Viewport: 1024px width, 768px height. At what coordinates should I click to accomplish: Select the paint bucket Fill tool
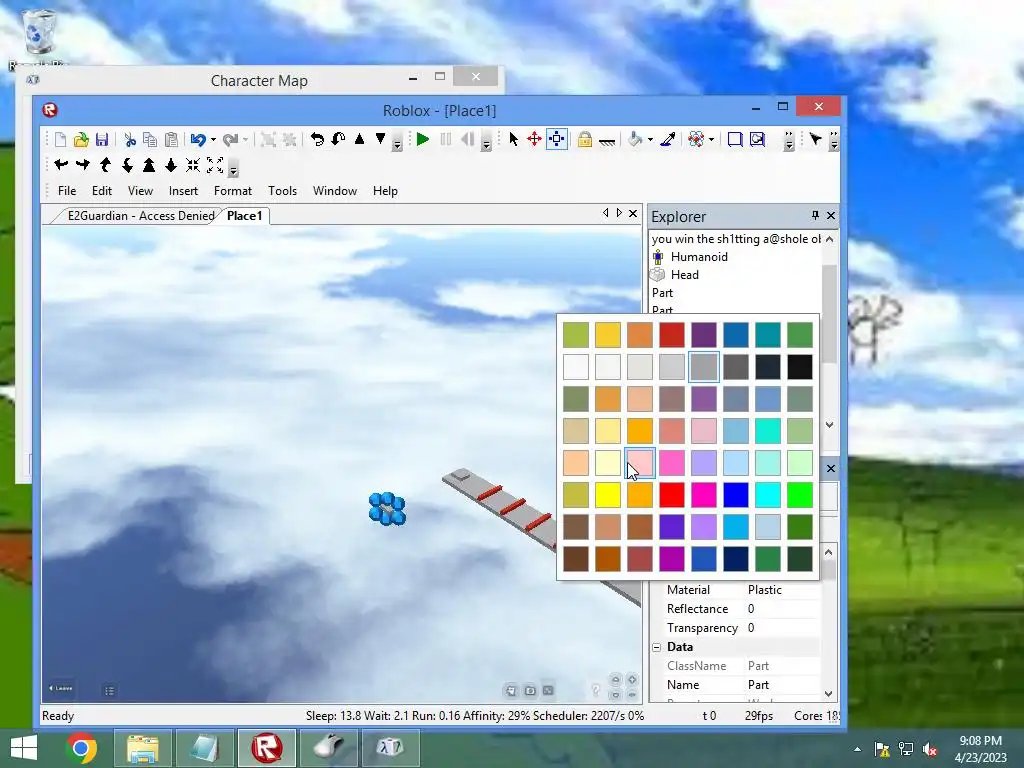pos(634,139)
